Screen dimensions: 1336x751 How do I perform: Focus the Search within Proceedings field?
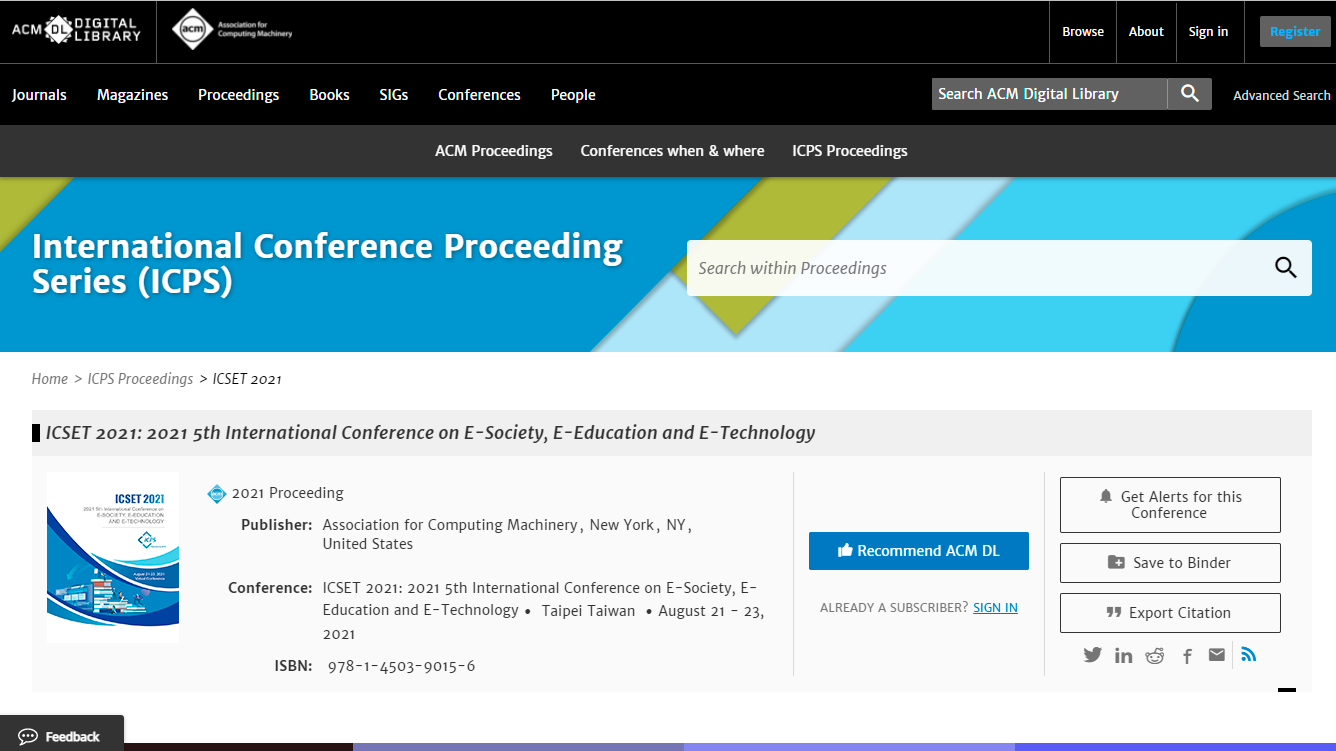tap(980, 268)
